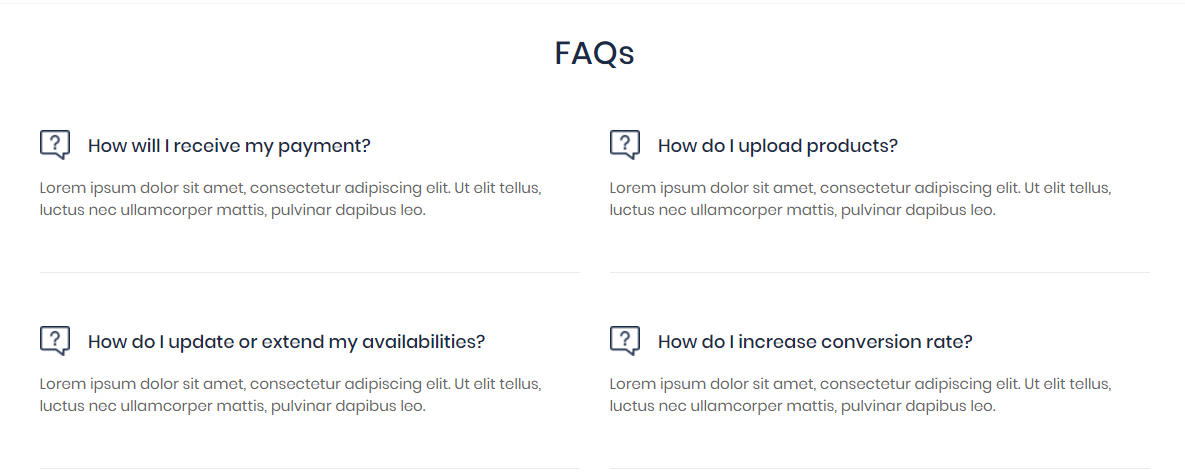The width and height of the screenshot is (1185, 472).
Task: Click first line of upload products answer
Action: (x=860, y=188)
